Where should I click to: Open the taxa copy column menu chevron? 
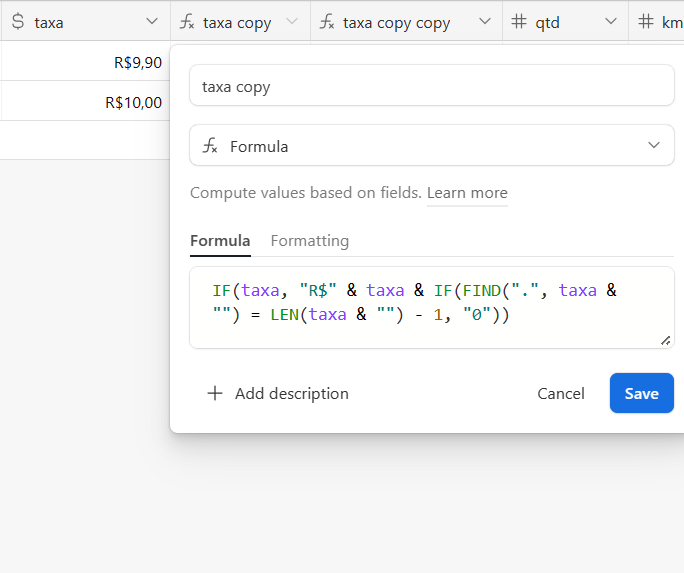292,21
